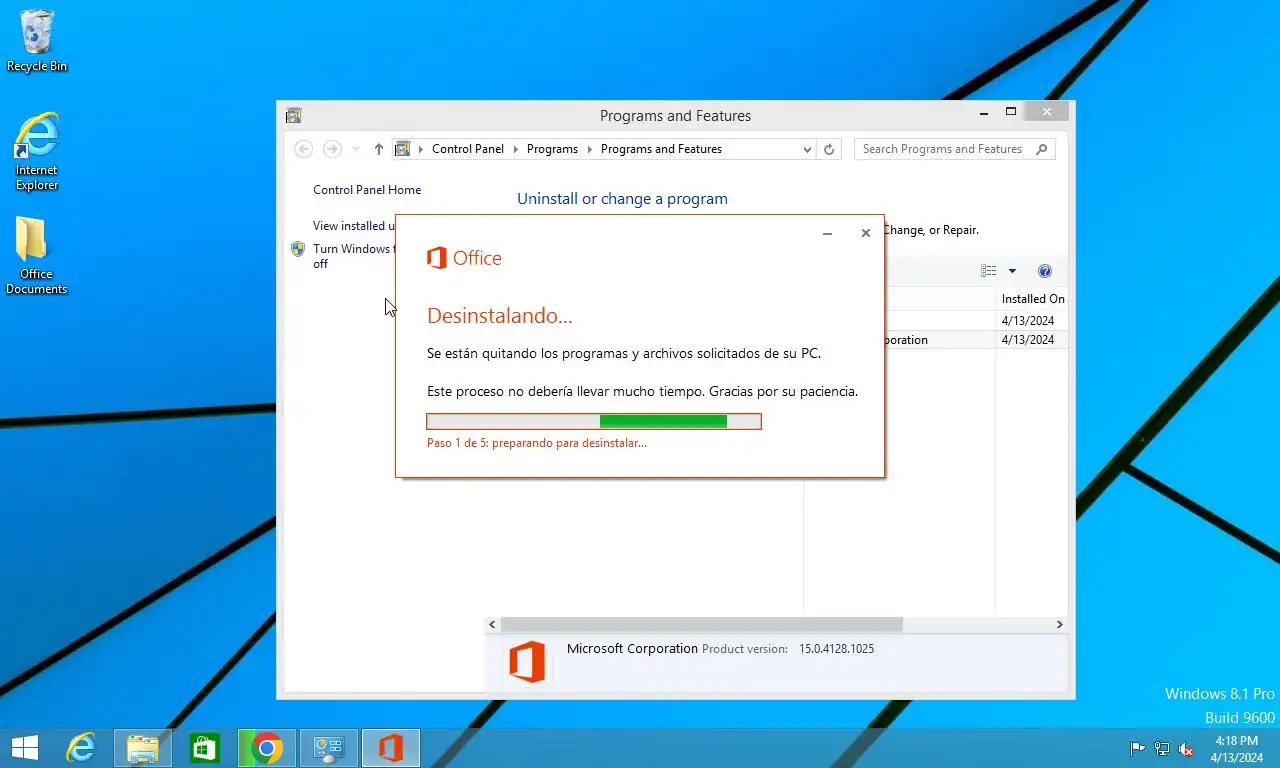Select Programs in the breadcrumb path

click(x=552, y=149)
